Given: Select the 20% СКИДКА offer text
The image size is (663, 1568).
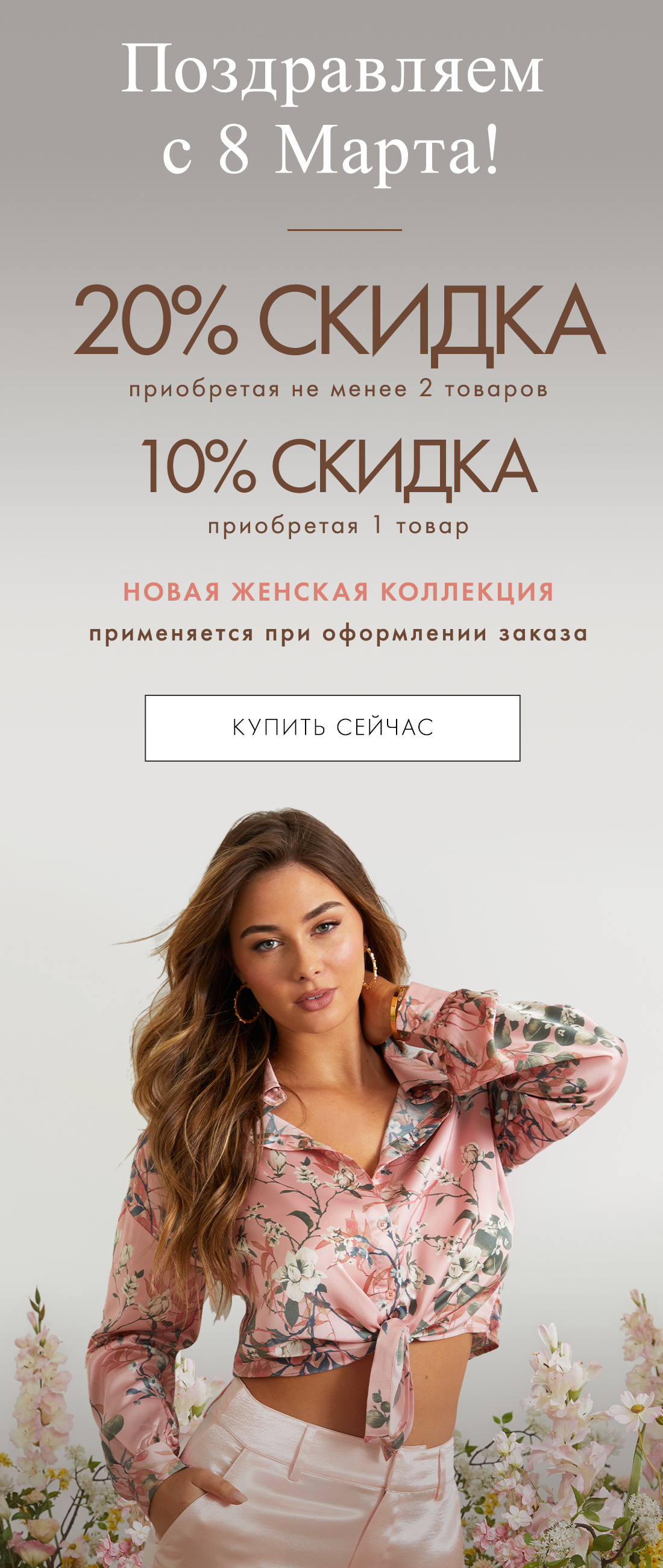Looking at the screenshot, I should click(x=339, y=323).
